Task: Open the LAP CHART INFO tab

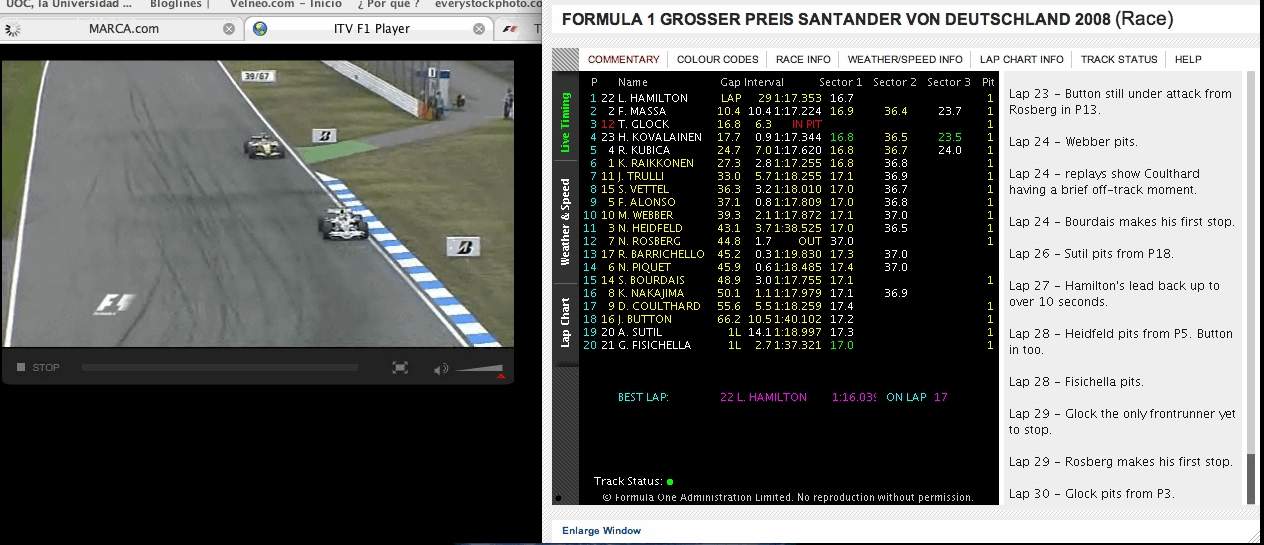Action: point(1022,60)
